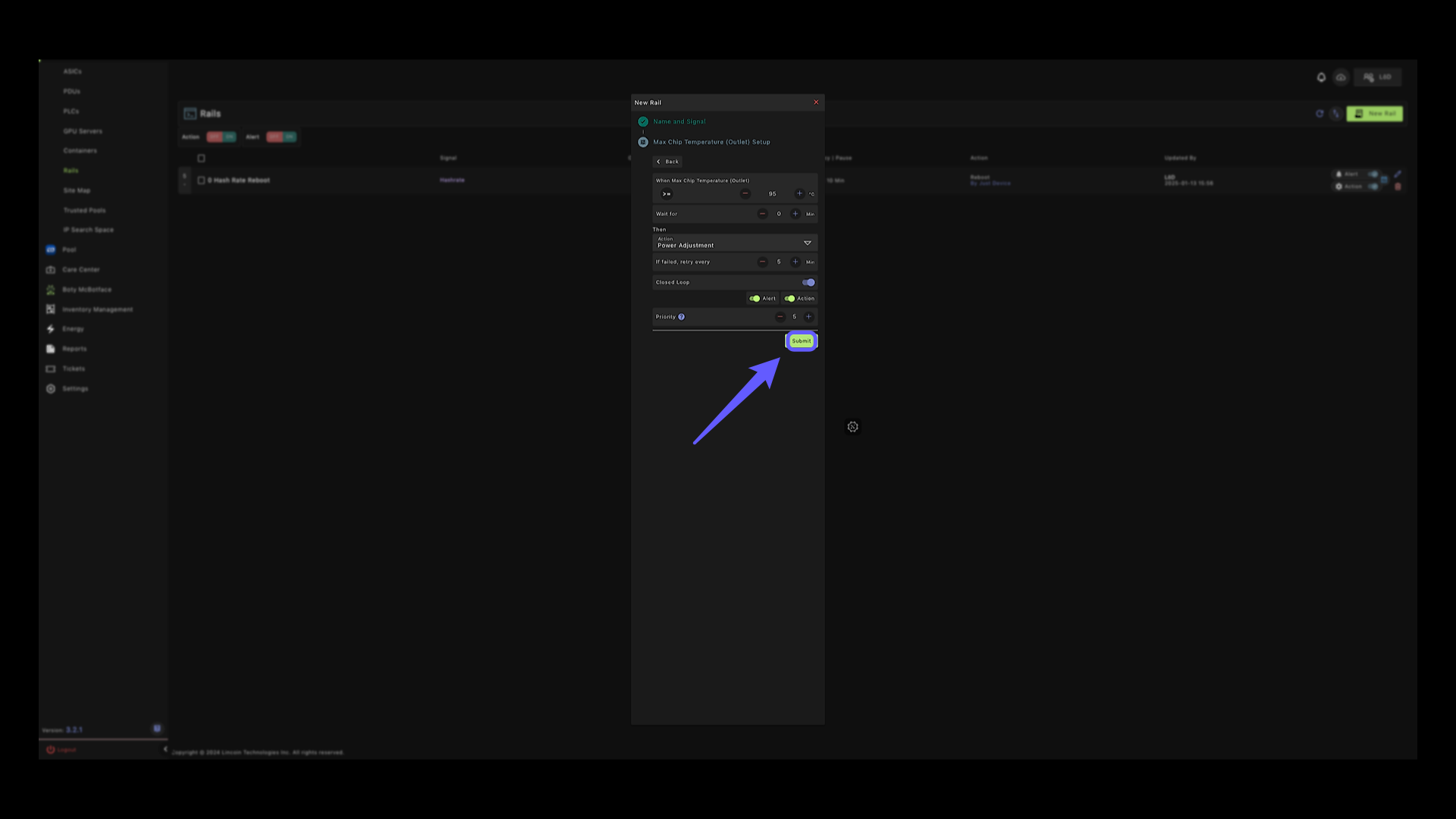Screen dimensions: 1456x819
Task: Toggle the global Alert OFF/ON switch
Action: coord(281,137)
